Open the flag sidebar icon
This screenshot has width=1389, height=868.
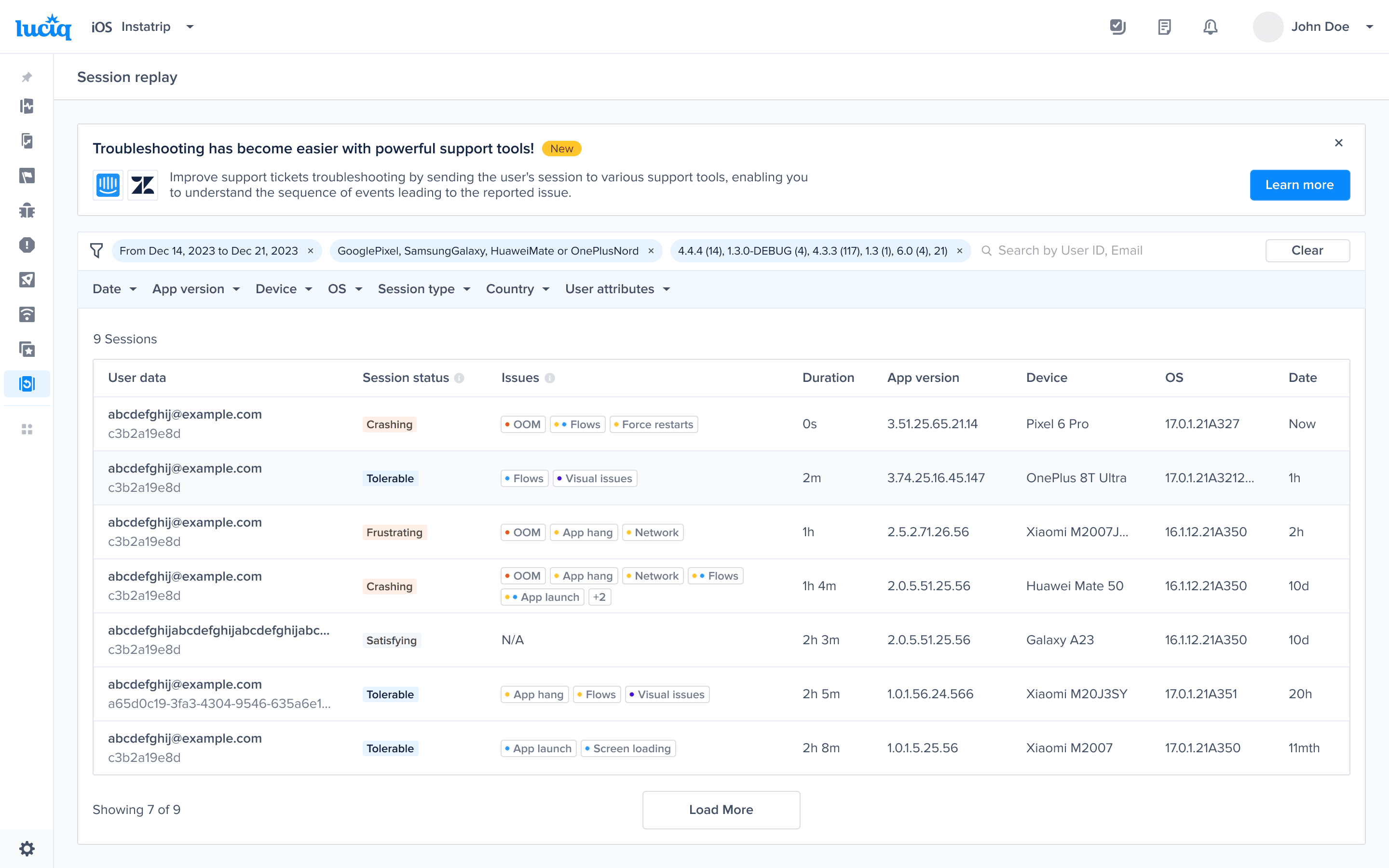click(27, 176)
